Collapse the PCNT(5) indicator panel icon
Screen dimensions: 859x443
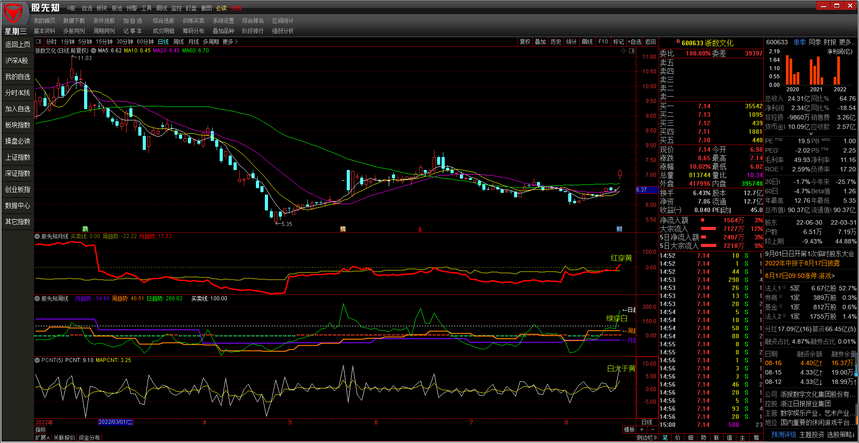click(x=38, y=360)
